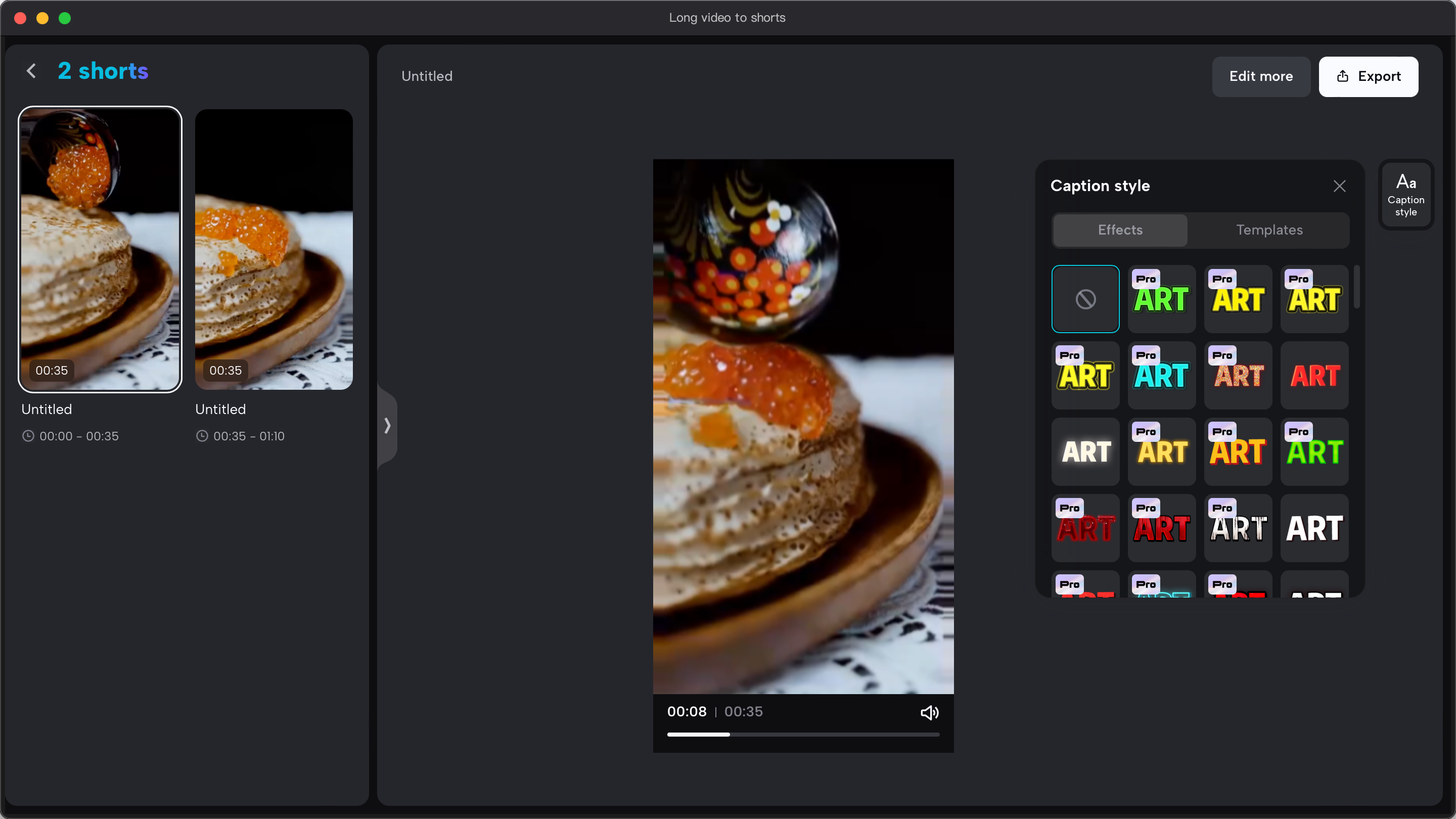
Task: Choose the white sketch-style ART Pro effect
Action: pyautogui.click(x=1238, y=528)
